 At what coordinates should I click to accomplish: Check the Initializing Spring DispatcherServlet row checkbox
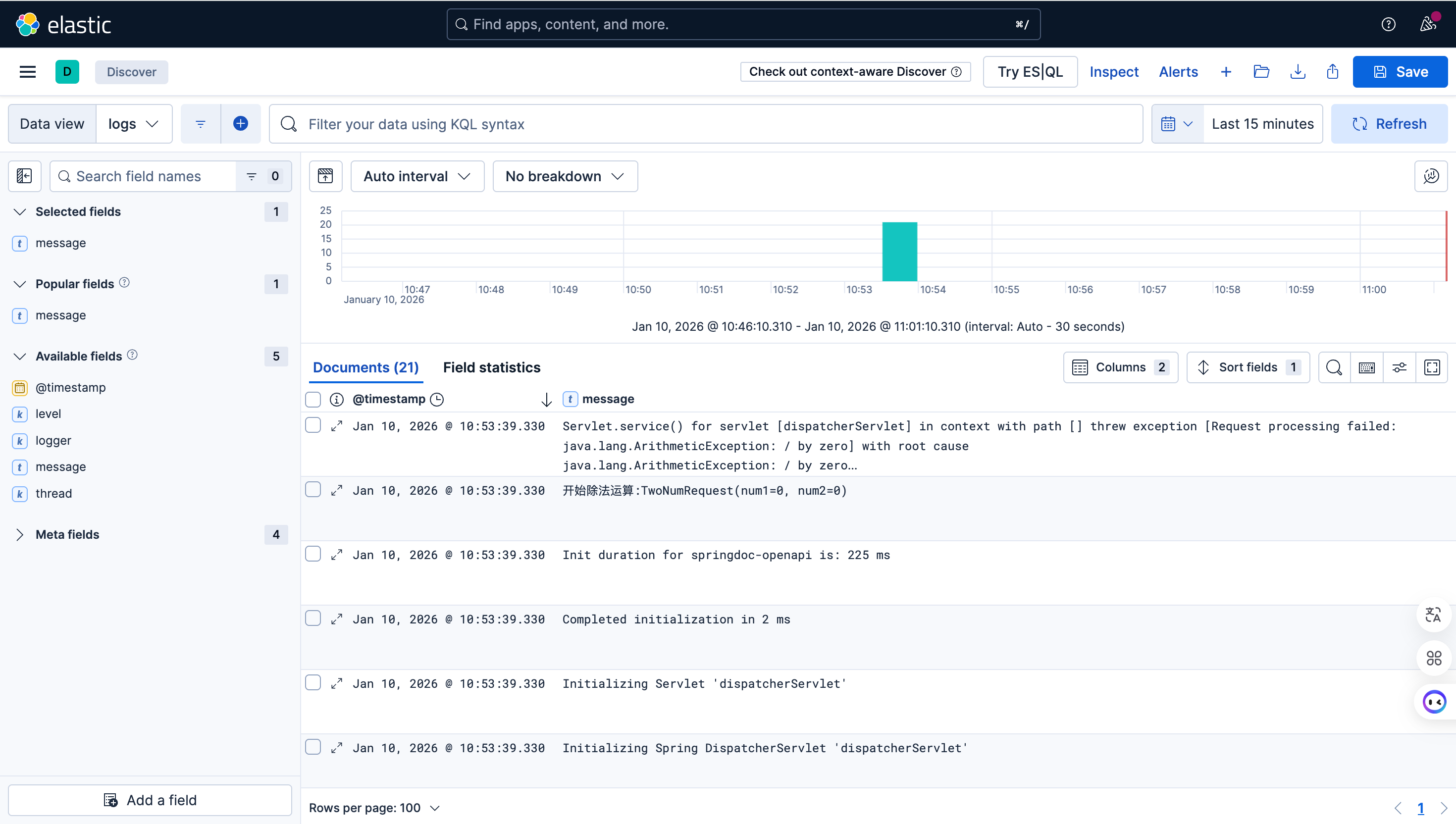(x=313, y=747)
